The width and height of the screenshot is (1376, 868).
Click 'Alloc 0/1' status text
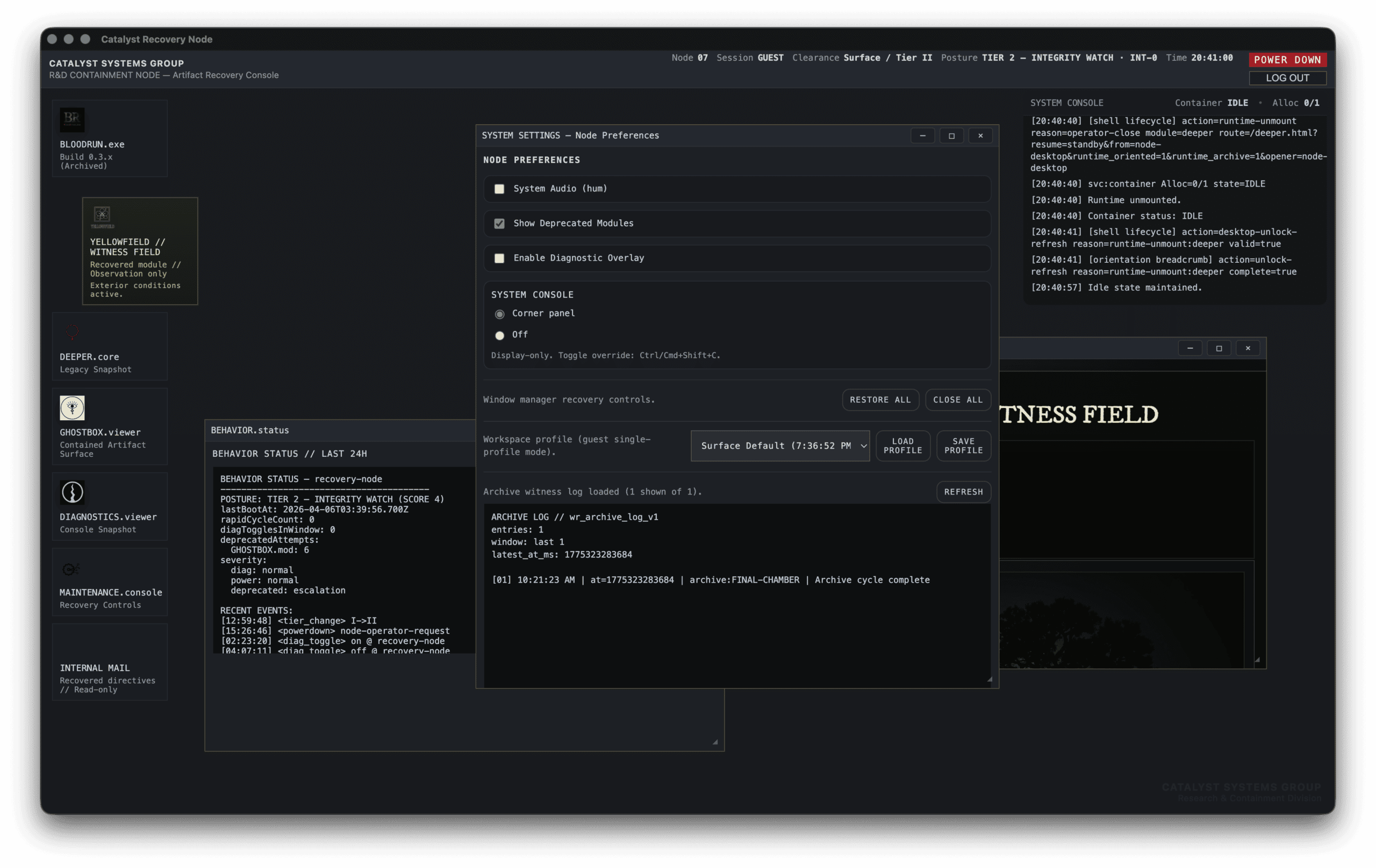click(x=1295, y=103)
